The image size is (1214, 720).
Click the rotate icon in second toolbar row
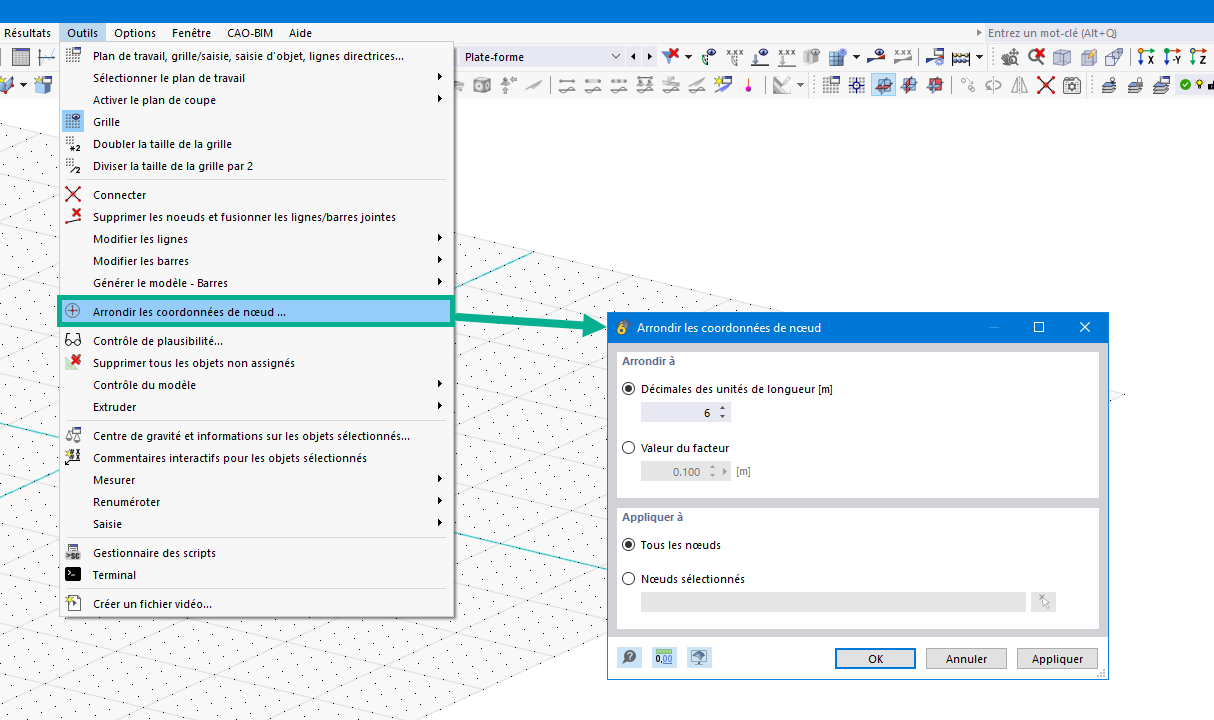pos(993,85)
